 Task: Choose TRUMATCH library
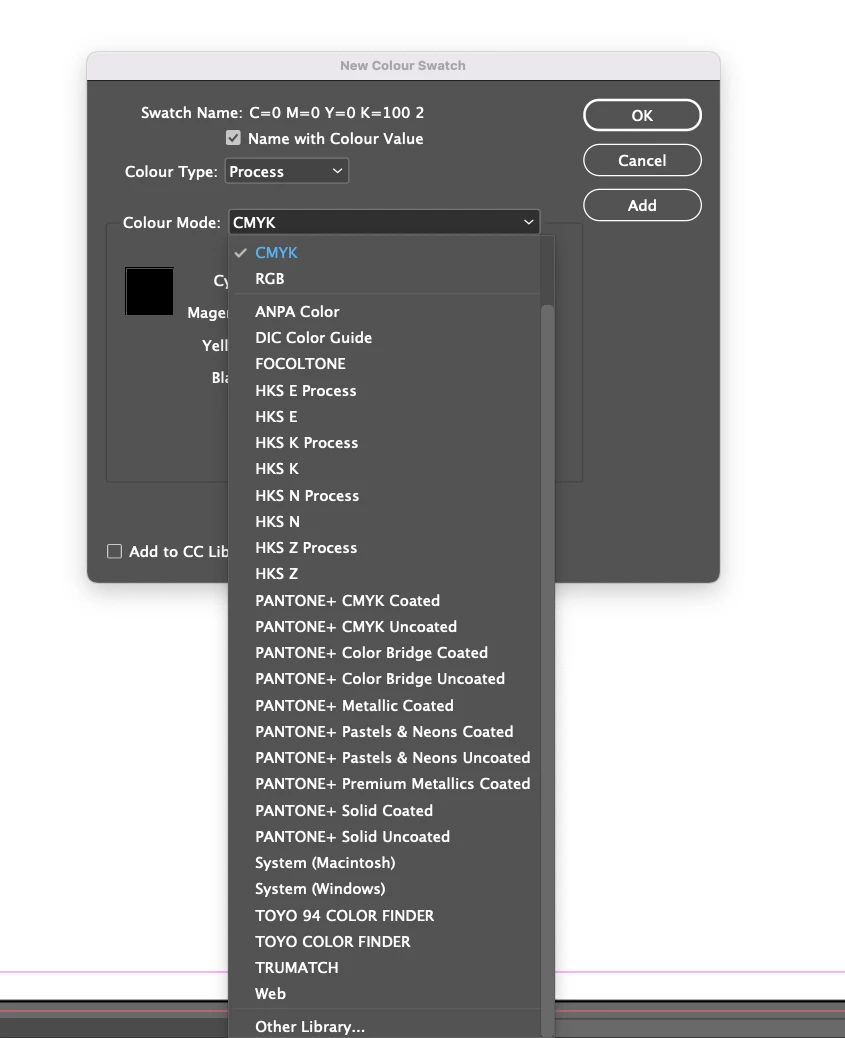tap(384, 967)
